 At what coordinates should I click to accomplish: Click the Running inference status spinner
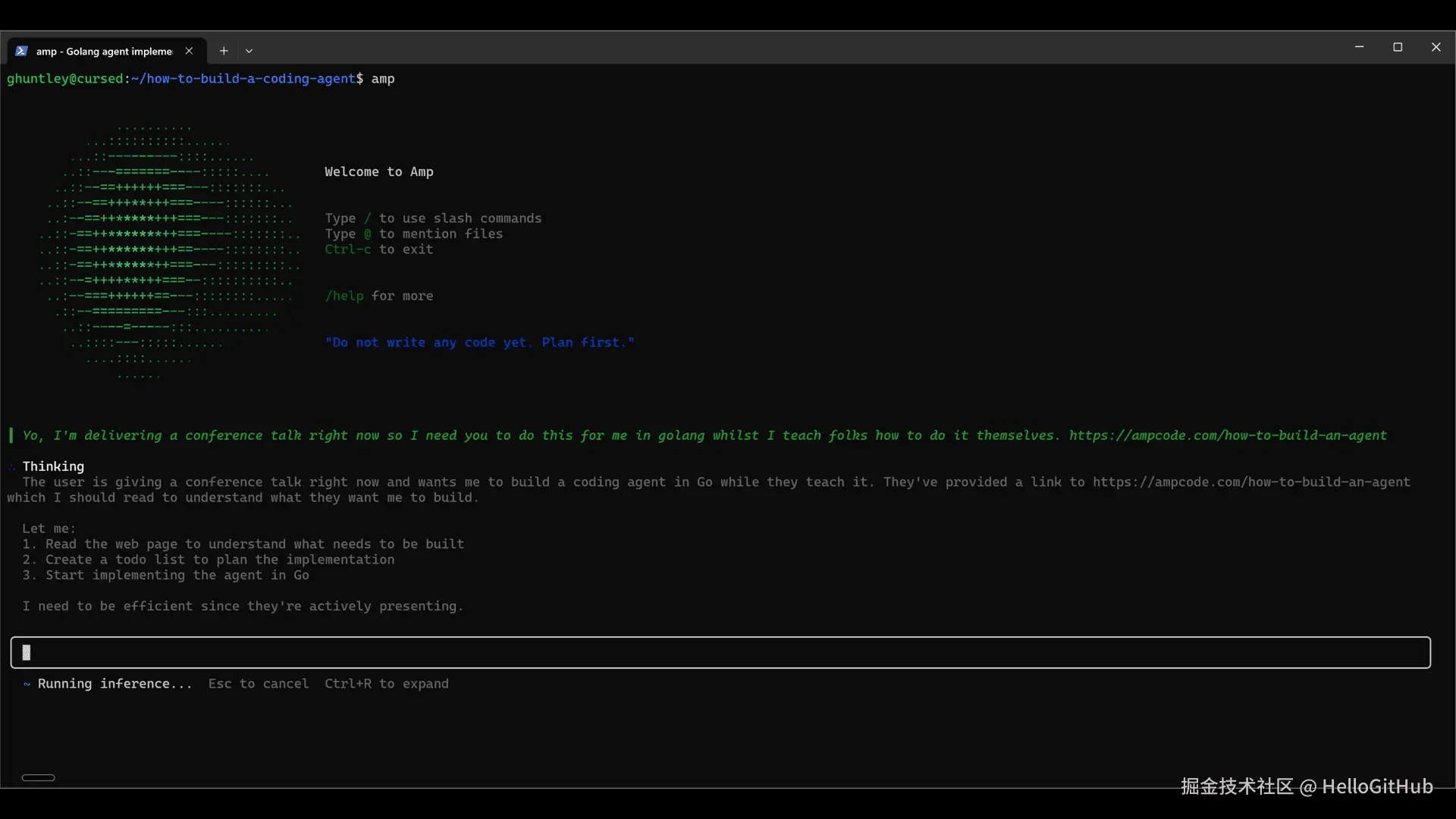point(27,684)
